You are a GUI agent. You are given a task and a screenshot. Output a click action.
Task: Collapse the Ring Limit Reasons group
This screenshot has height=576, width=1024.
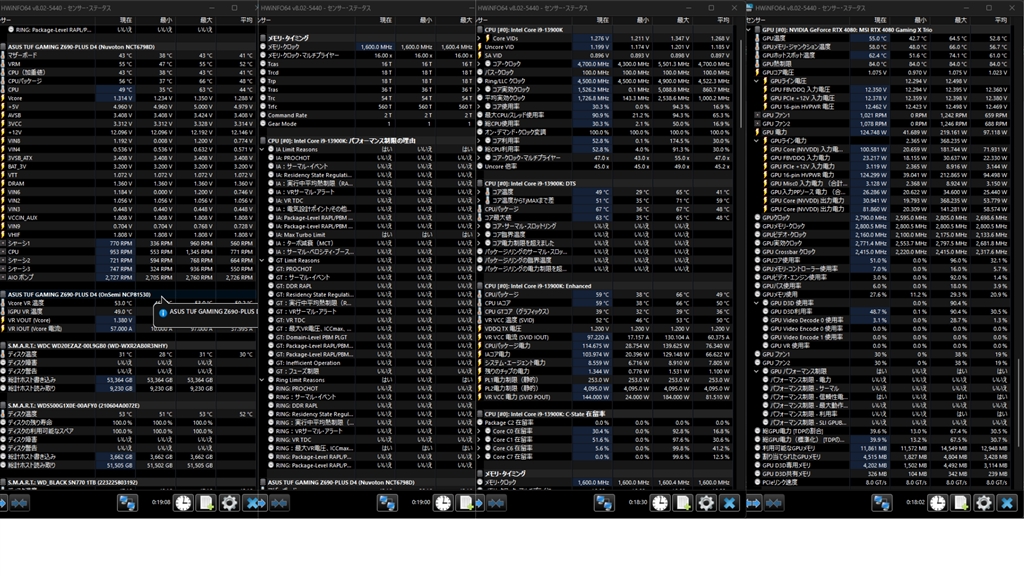tap(262, 380)
